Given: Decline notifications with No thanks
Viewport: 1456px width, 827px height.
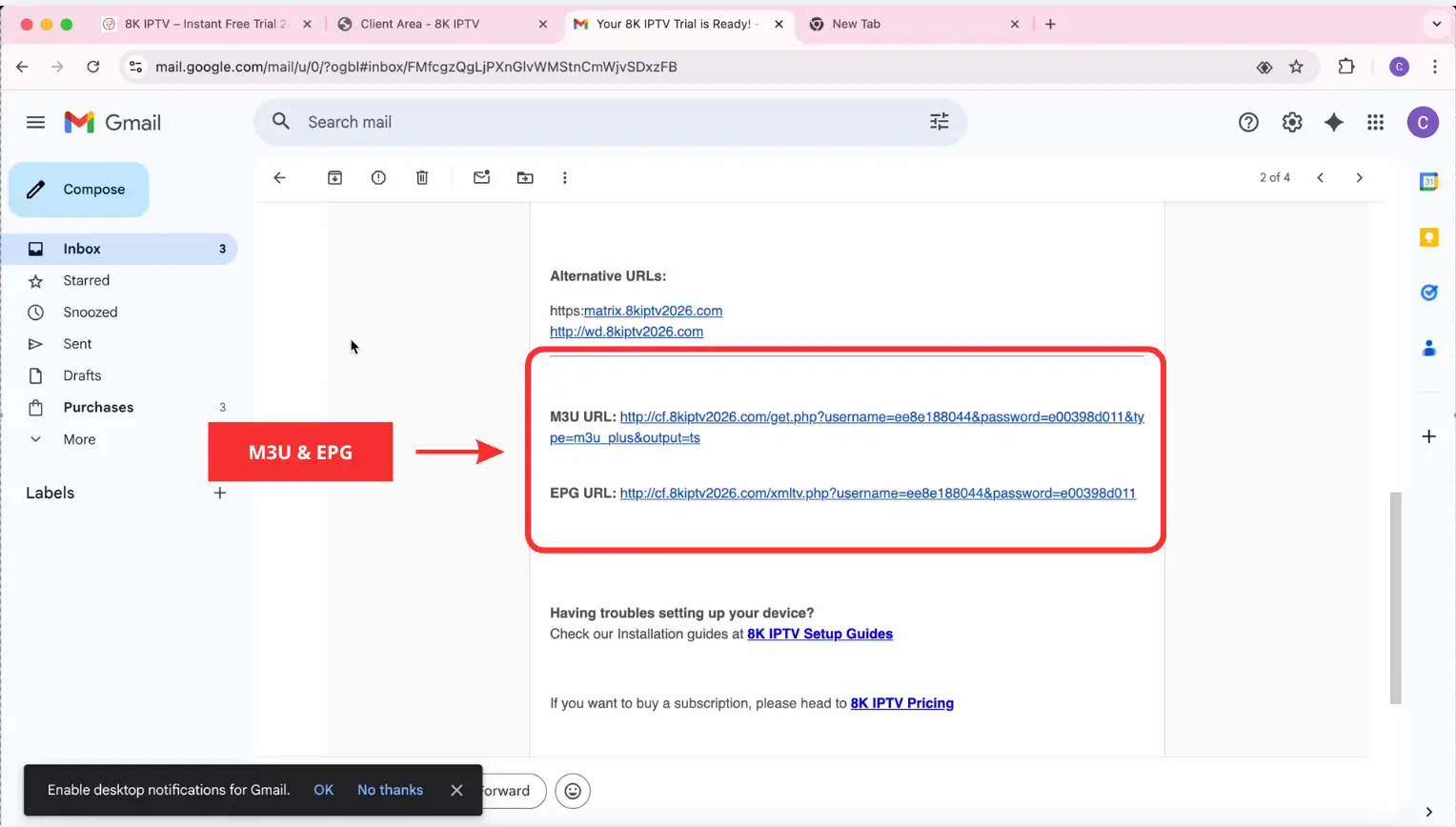Looking at the screenshot, I should (x=390, y=790).
